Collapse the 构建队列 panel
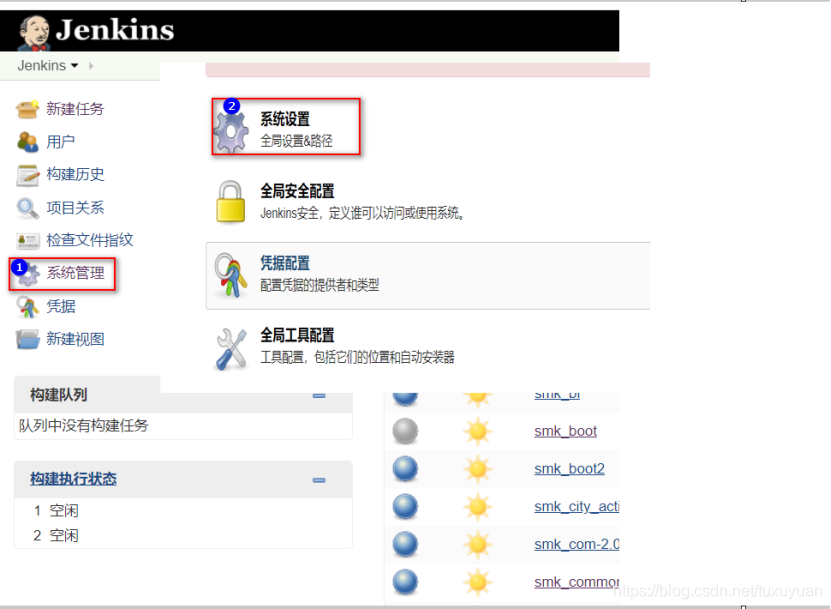The image size is (831, 609). pos(319,396)
